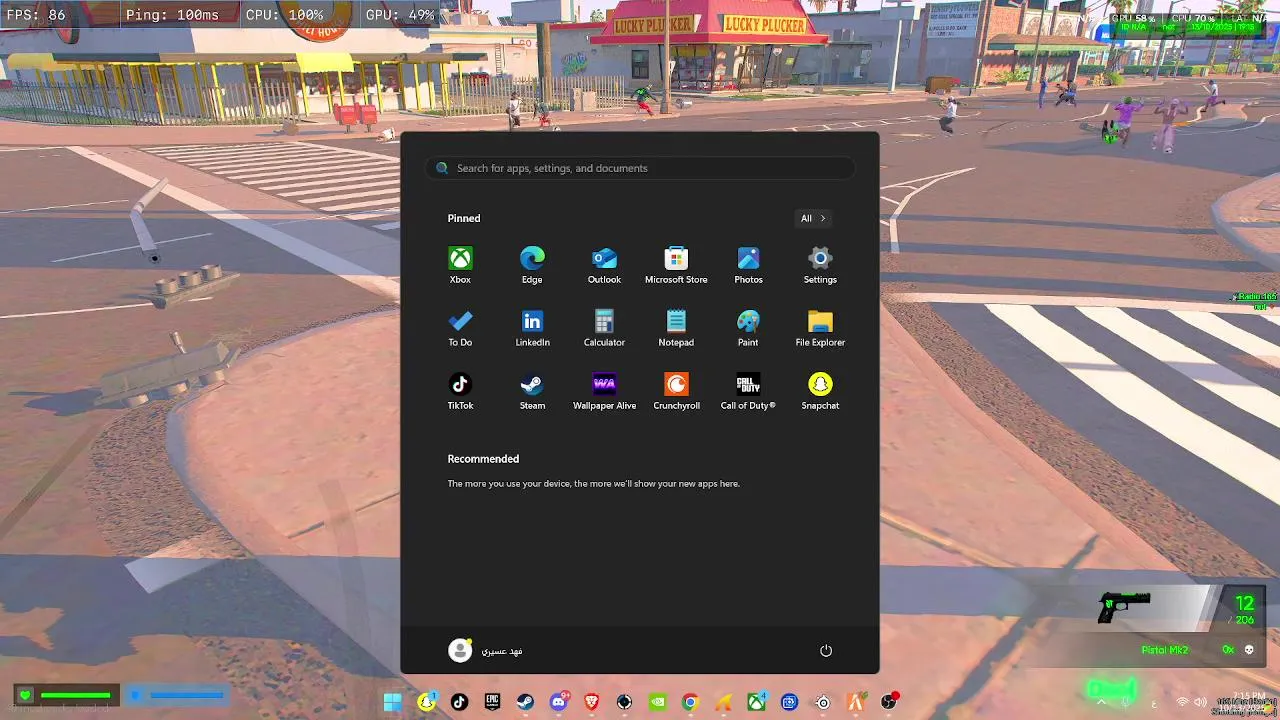Open the Wi-Fi network tray icon

1182,702
